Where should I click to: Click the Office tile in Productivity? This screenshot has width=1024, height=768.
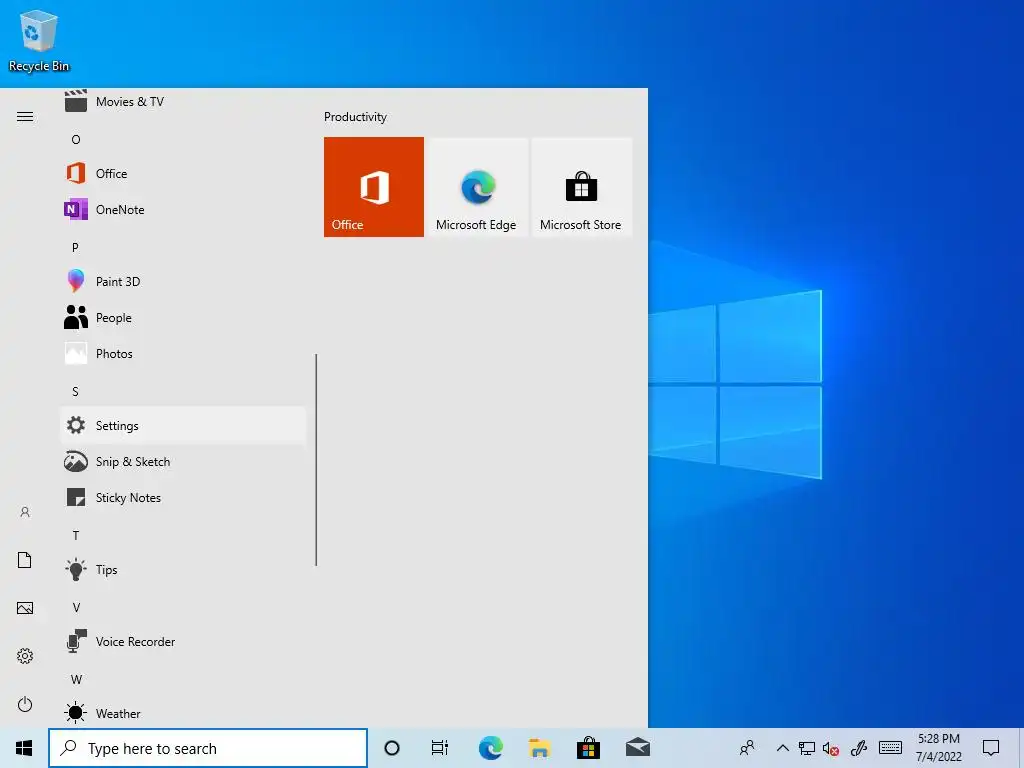(374, 187)
